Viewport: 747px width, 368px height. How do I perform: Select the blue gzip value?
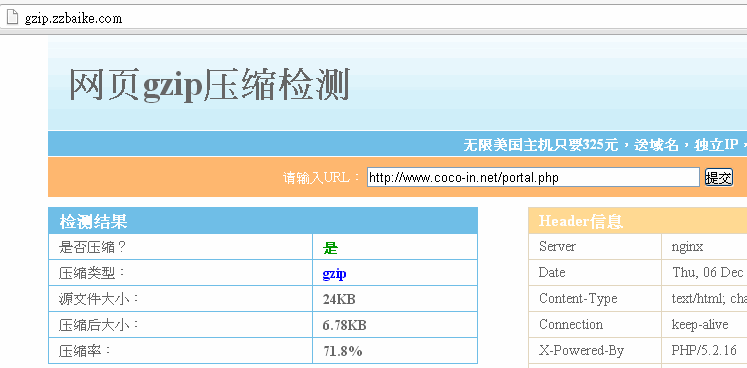tap(334, 274)
